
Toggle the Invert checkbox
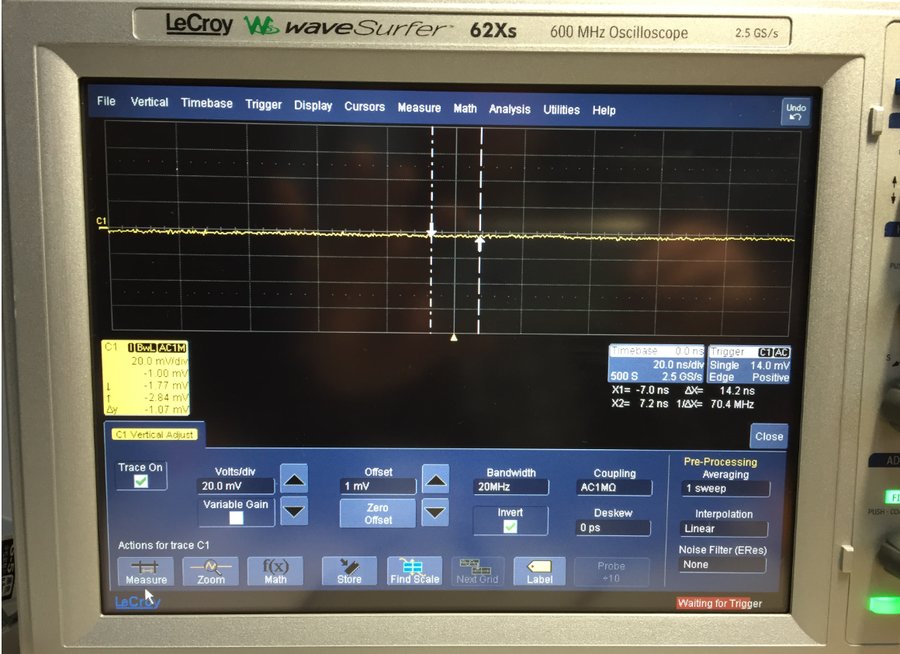coord(510,527)
